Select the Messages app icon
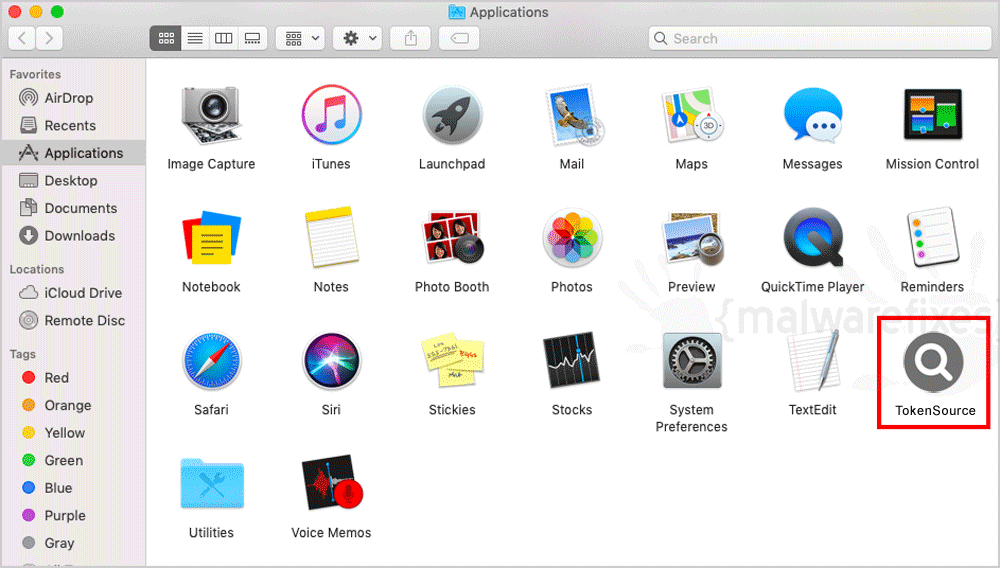Image resolution: width=1000 pixels, height=568 pixels. (812, 115)
